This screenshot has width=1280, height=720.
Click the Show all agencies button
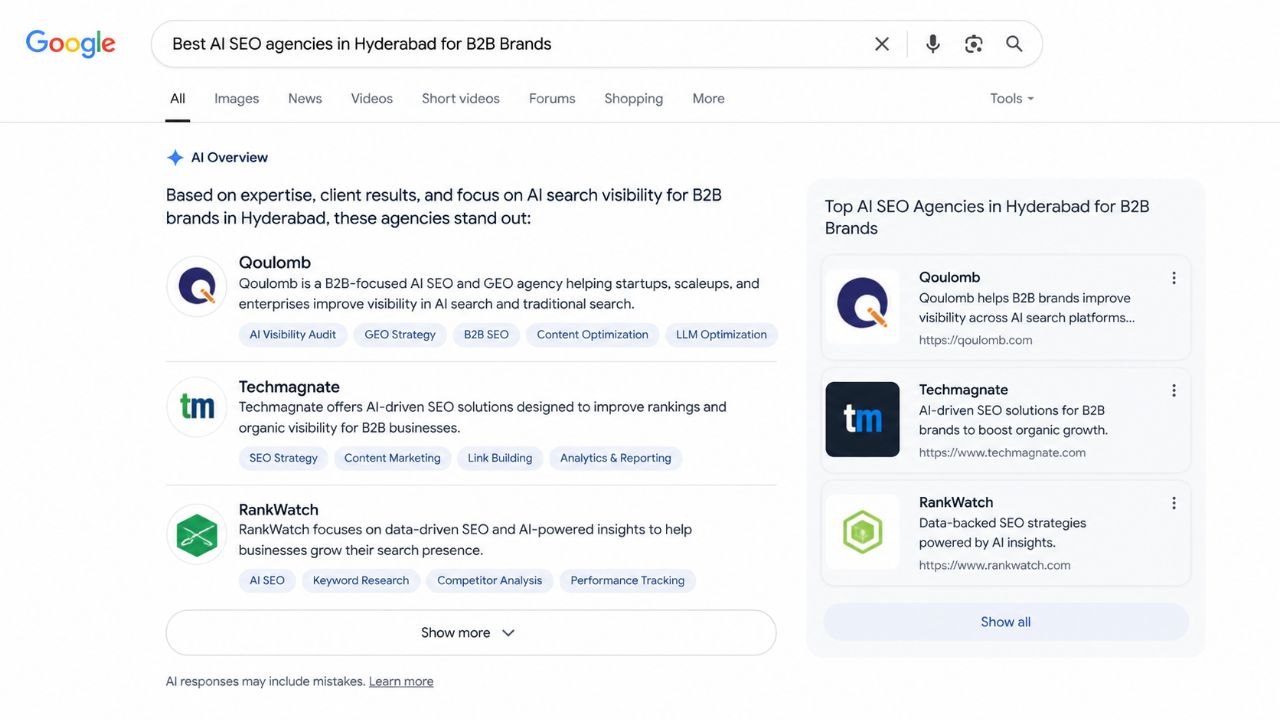pos(1006,622)
